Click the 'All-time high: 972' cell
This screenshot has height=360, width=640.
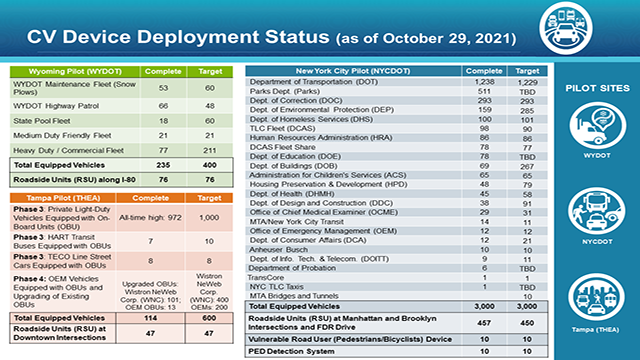click(150, 218)
